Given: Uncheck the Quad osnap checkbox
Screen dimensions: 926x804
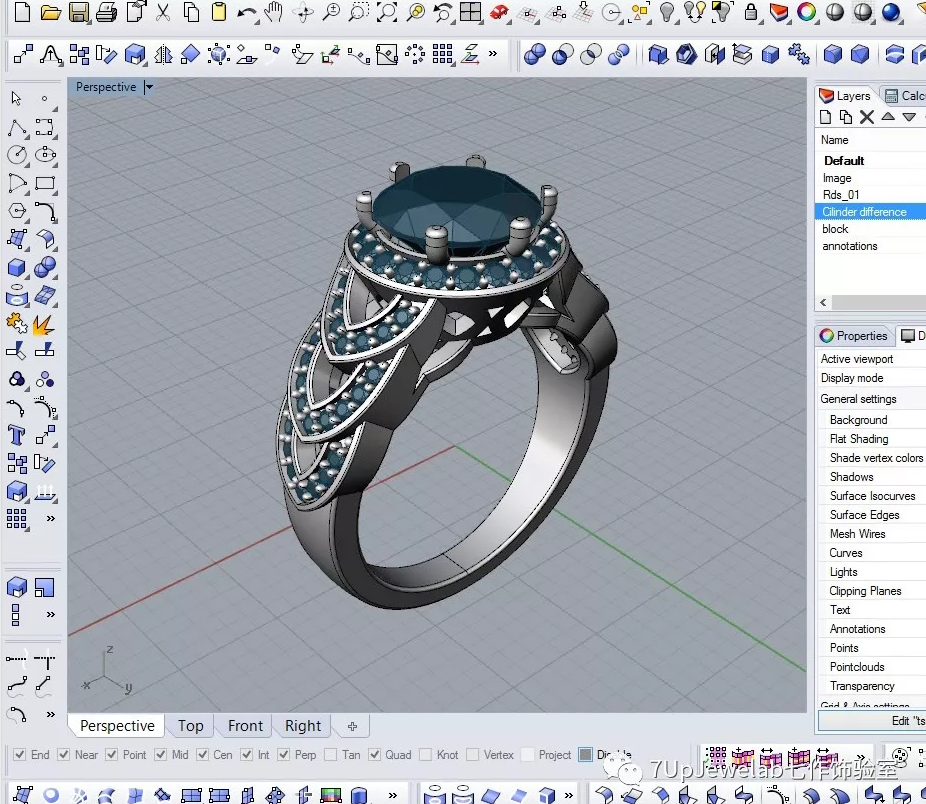Looking at the screenshot, I should [x=375, y=755].
